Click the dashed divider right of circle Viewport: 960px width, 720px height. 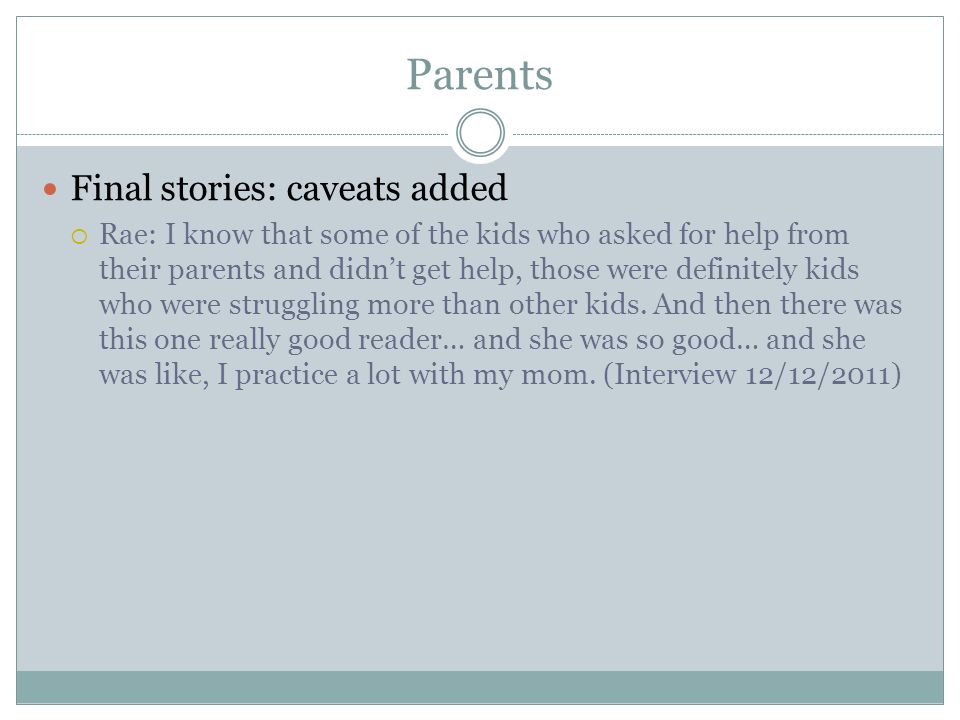(728, 134)
